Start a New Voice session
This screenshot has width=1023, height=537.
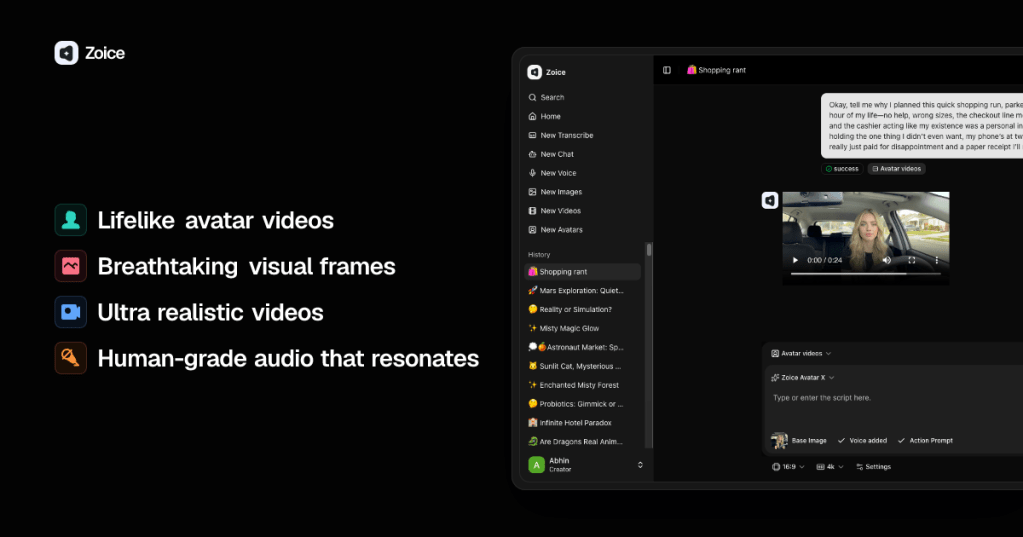tap(558, 173)
